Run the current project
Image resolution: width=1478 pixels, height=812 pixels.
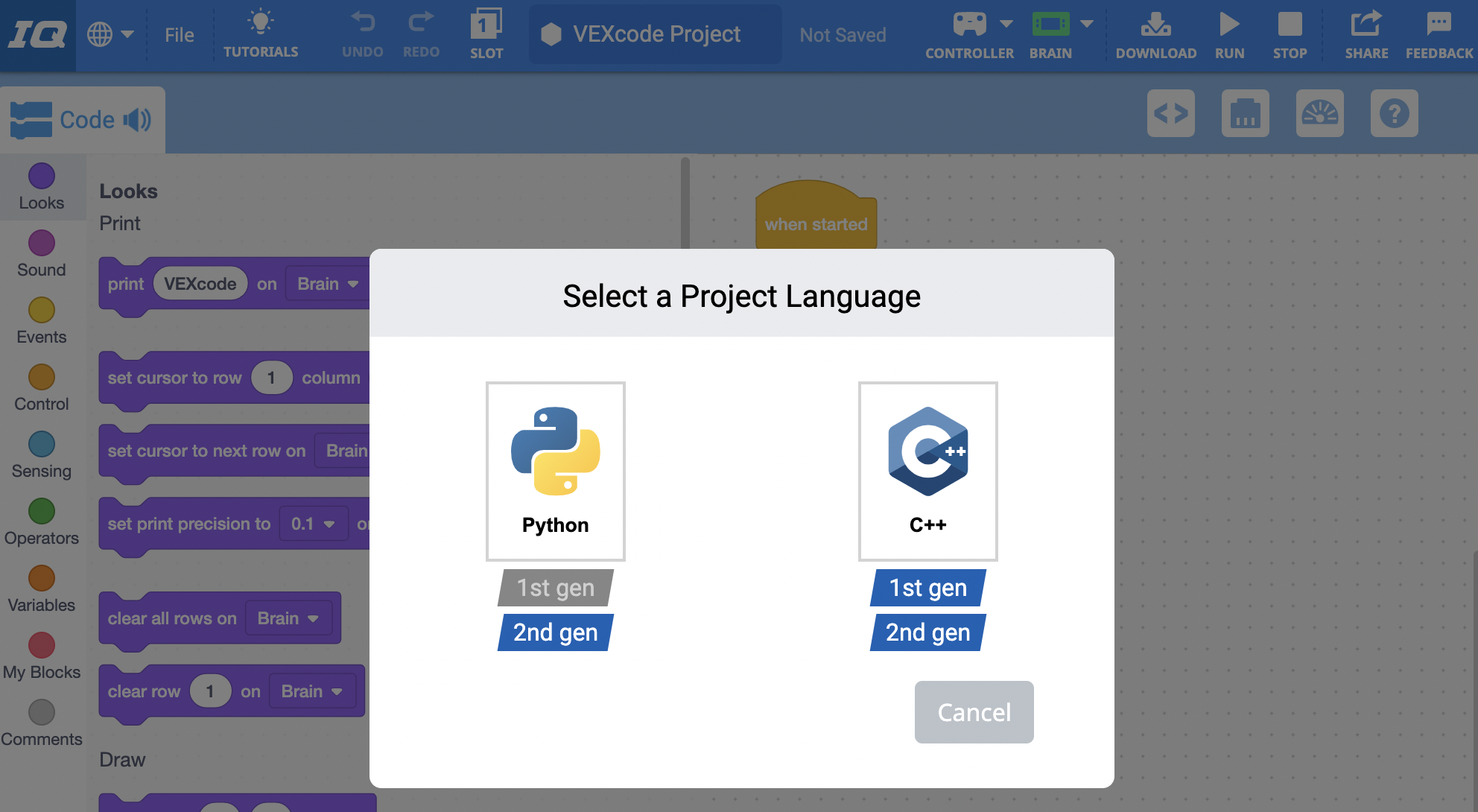pos(1229,34)
